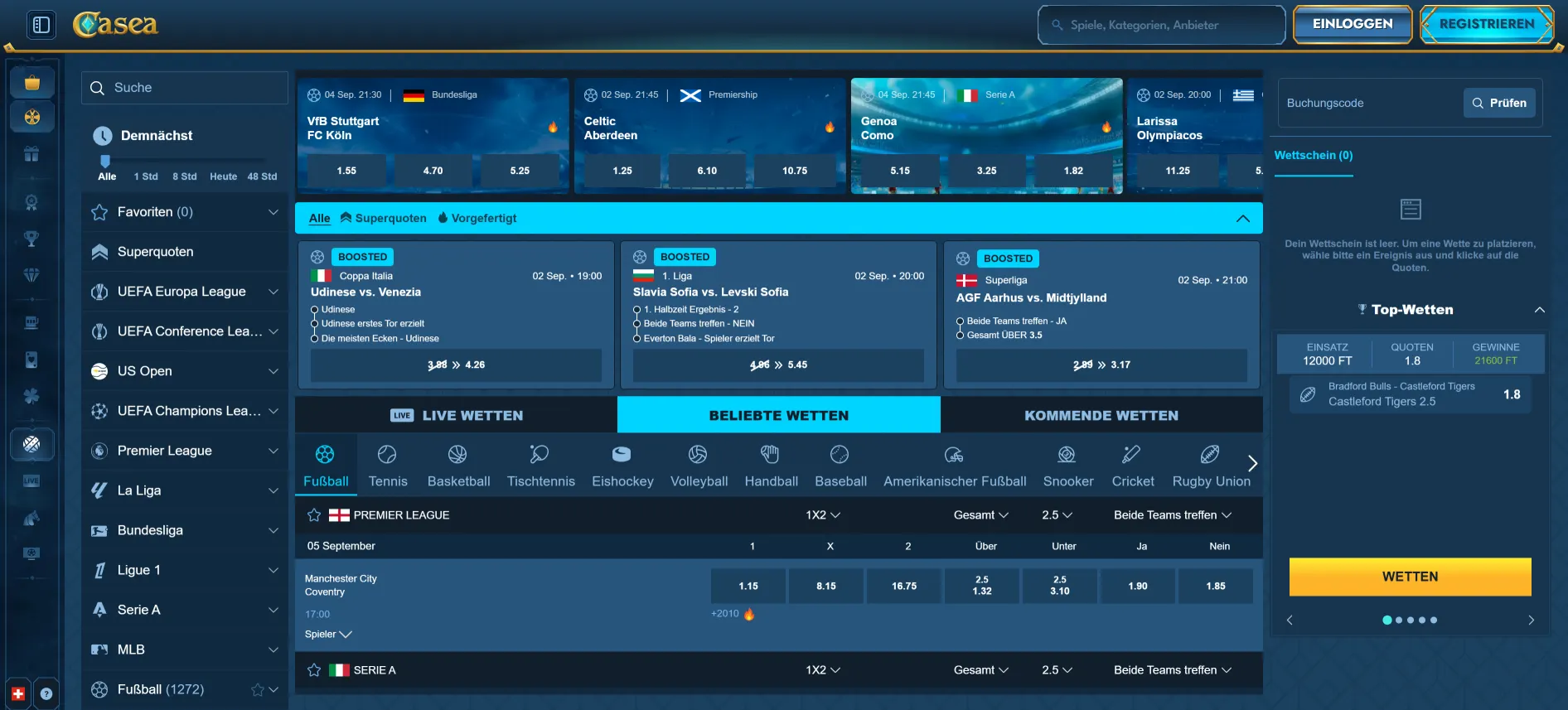
Task: Toggle the Fußball (1272) favorite star
Action: [x=258, y=689]
